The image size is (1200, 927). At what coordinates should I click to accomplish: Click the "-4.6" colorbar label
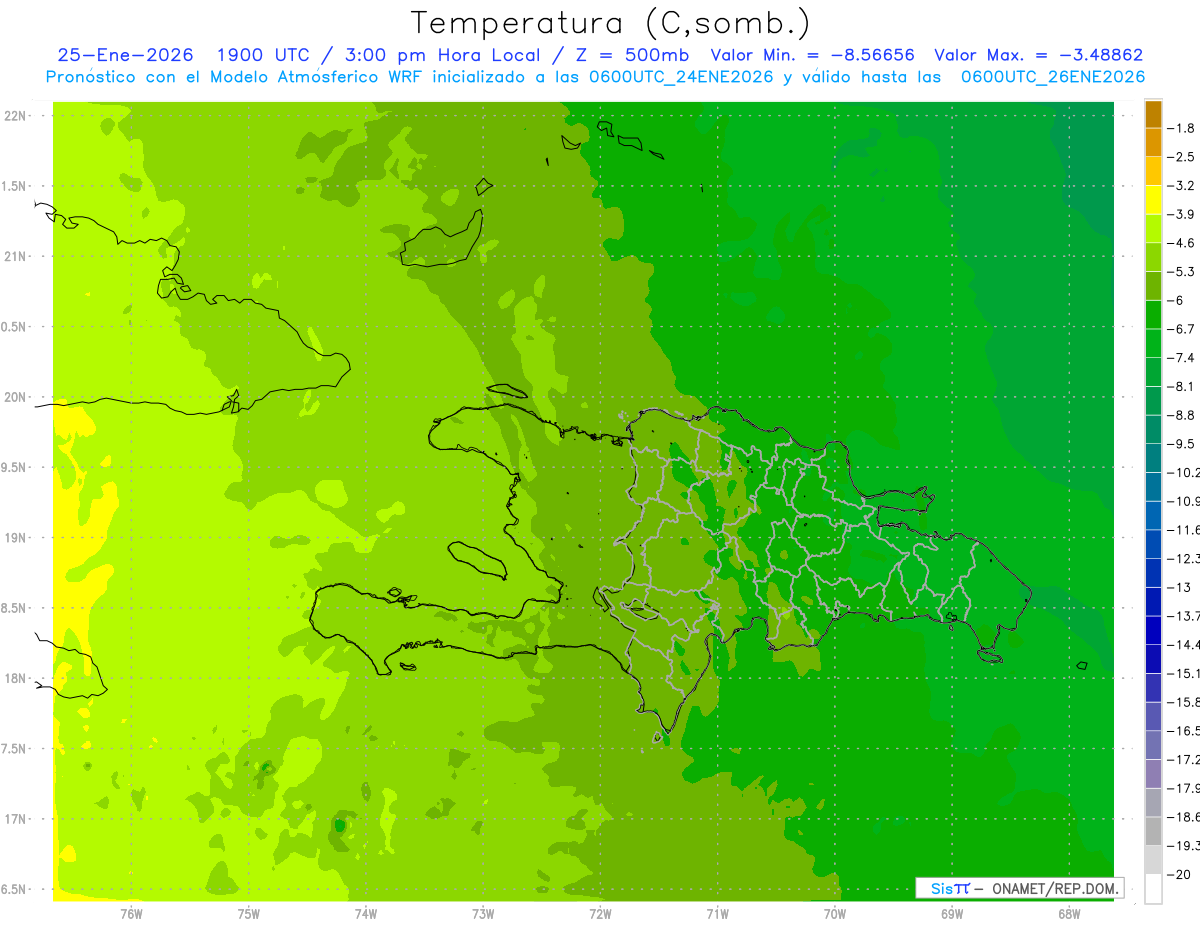click(1181, 243)
